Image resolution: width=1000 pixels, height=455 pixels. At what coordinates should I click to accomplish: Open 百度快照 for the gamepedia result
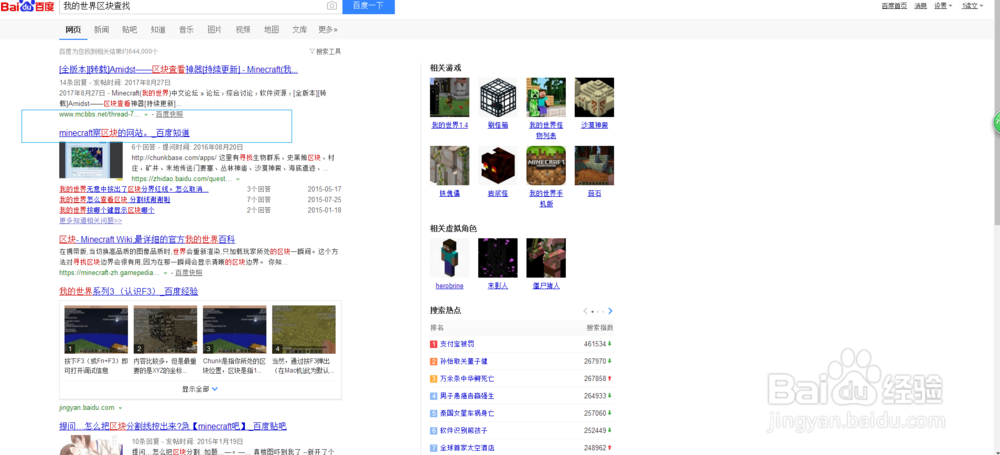pos(189,272)
